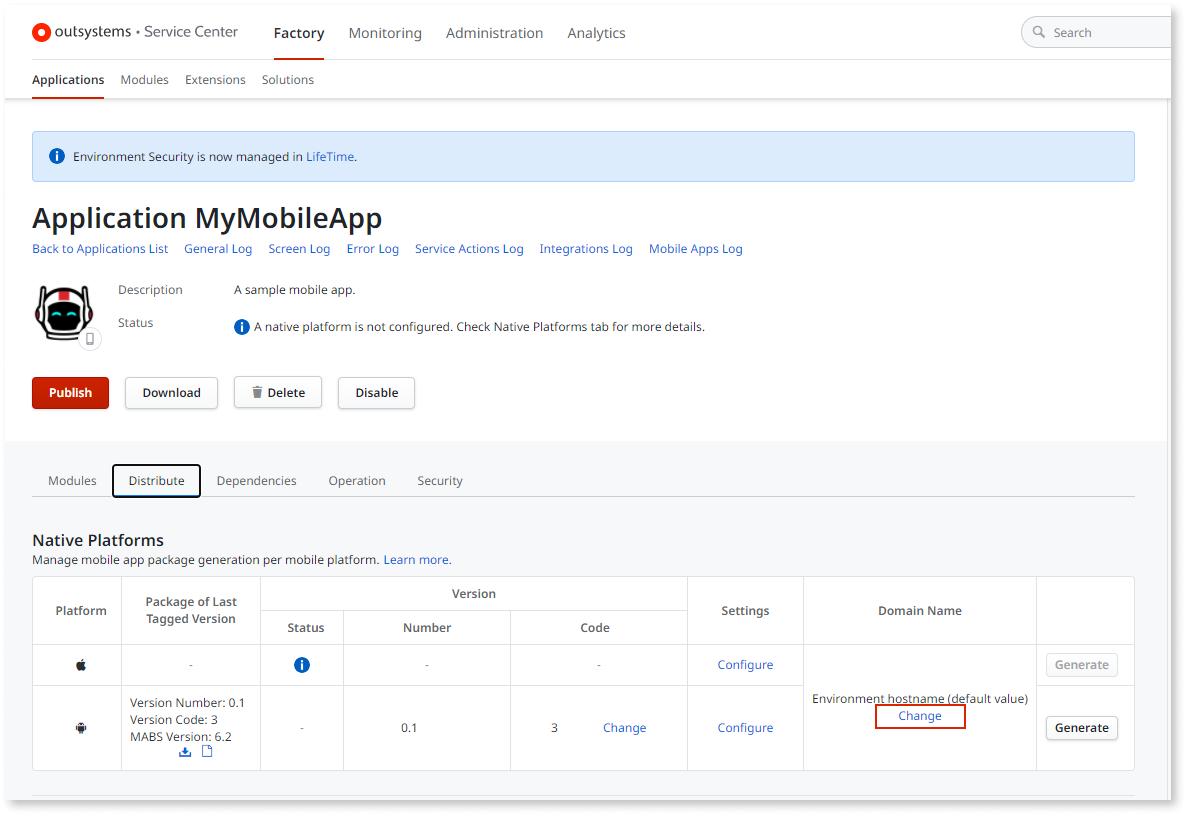Screen dimensions: 1186x815
Task: Click the Android platform icon
Action: tap(81, 728)
